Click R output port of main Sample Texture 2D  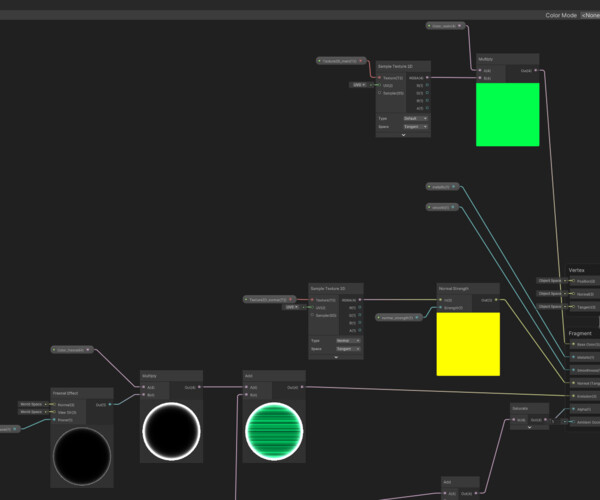[x=427, y=85]
